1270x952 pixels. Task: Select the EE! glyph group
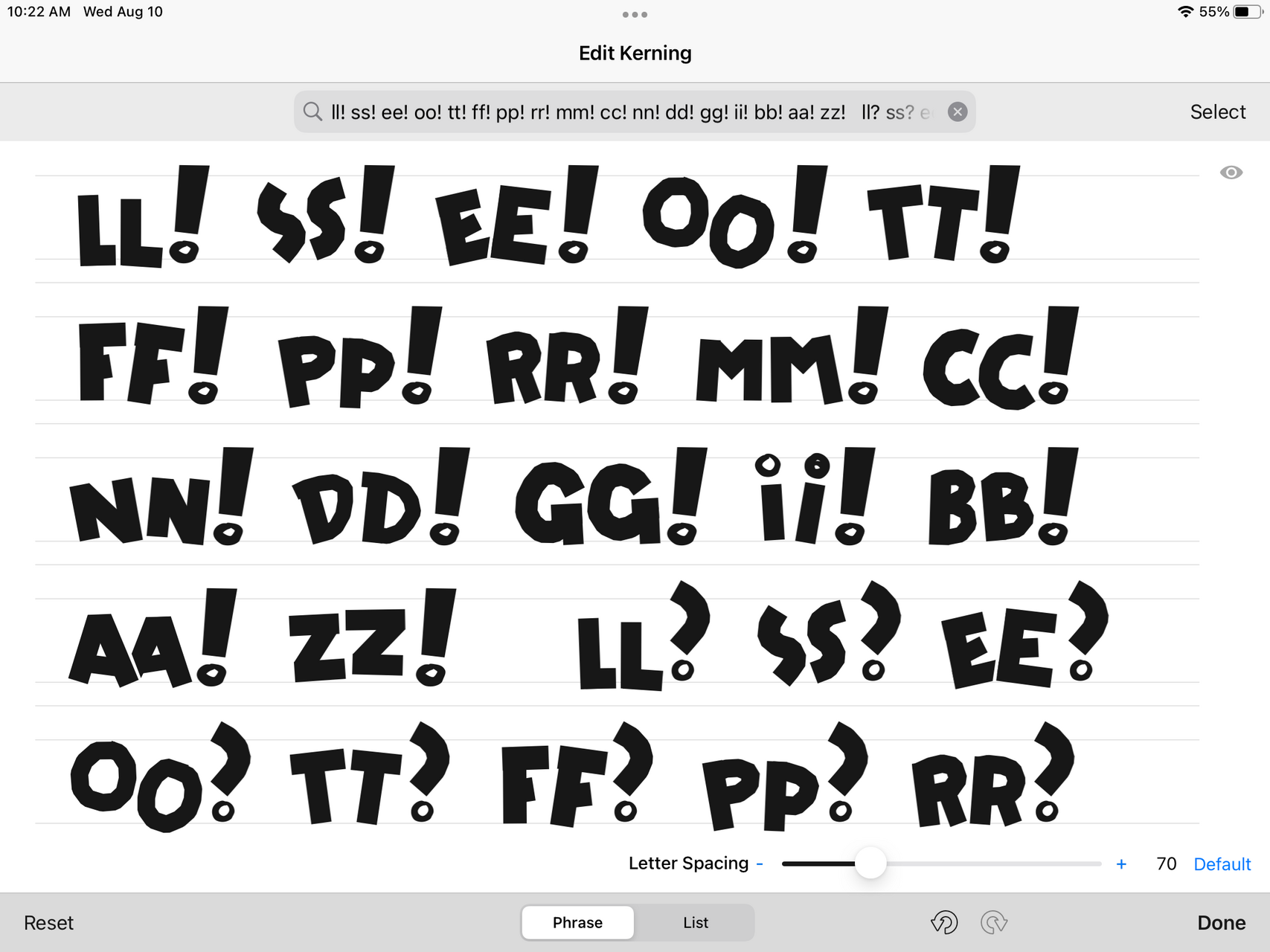517,216
